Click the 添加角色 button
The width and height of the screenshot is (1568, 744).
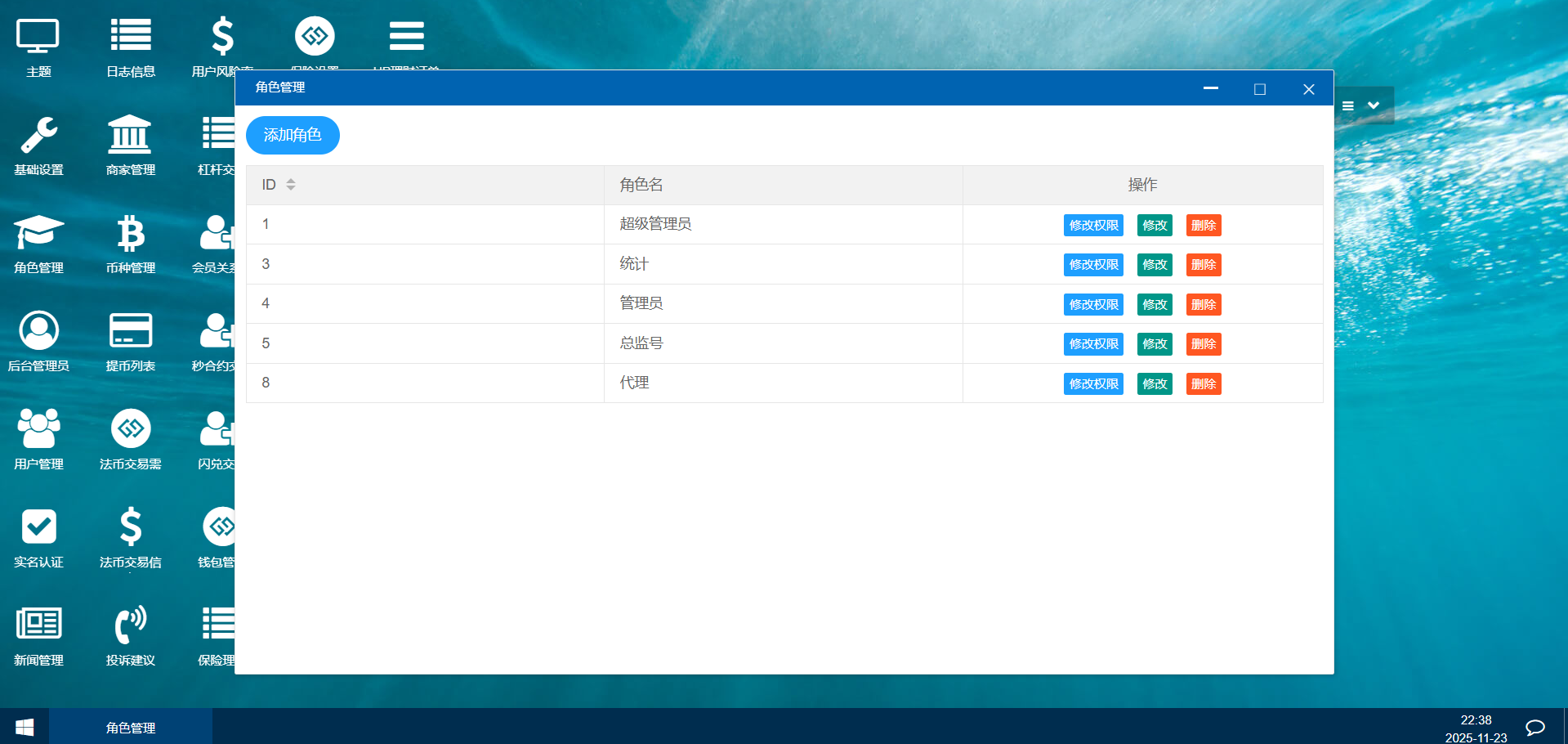coord(293,135)
